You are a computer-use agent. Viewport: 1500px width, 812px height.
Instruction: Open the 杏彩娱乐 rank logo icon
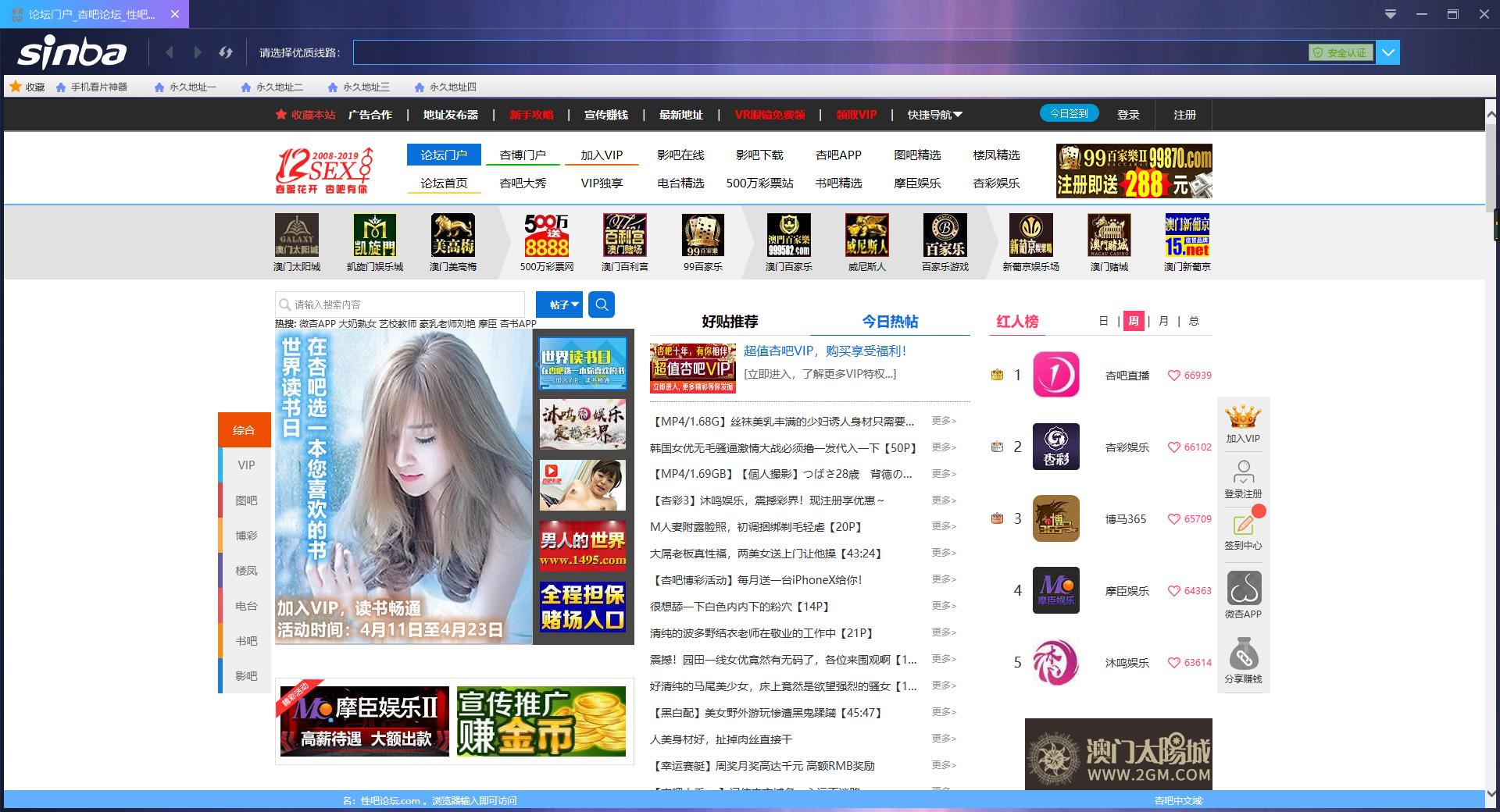(x=1056, y=447)
